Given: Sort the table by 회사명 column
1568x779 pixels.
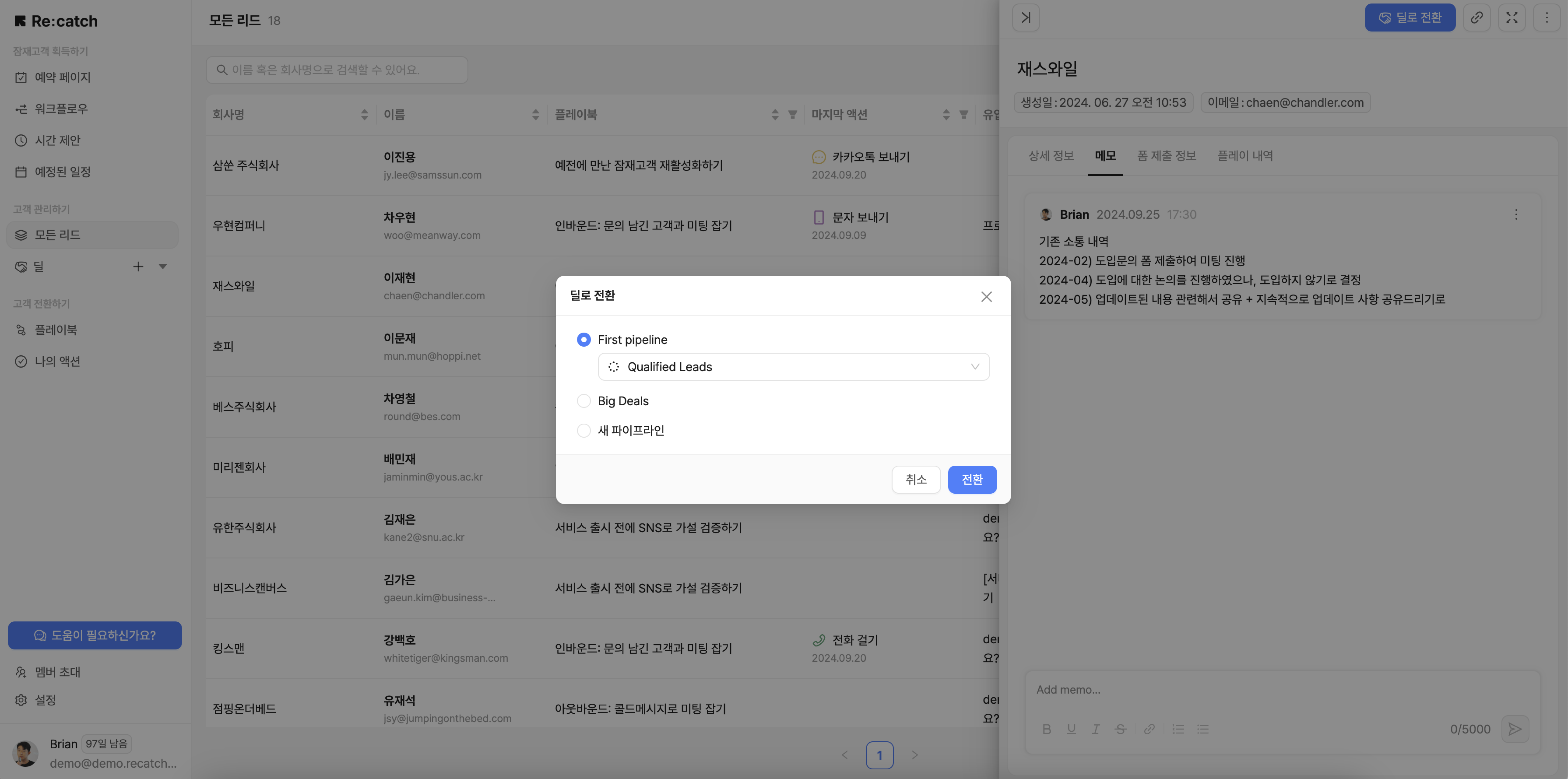Looking at the screenshot, I should click(x=364, y=114).
